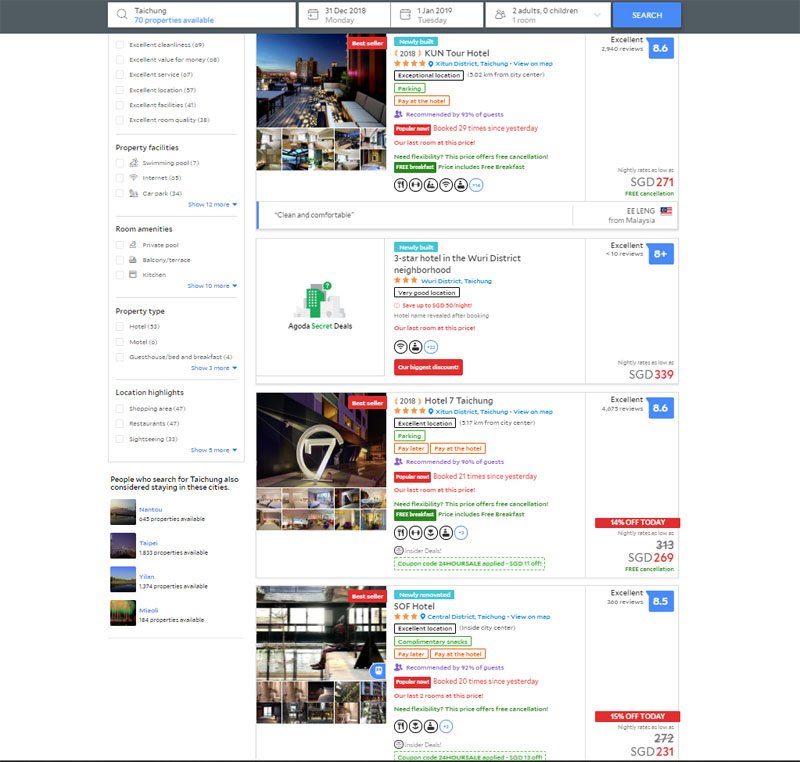
Task: Enable the Car park facility filter
Action: [x=119, y=193]
